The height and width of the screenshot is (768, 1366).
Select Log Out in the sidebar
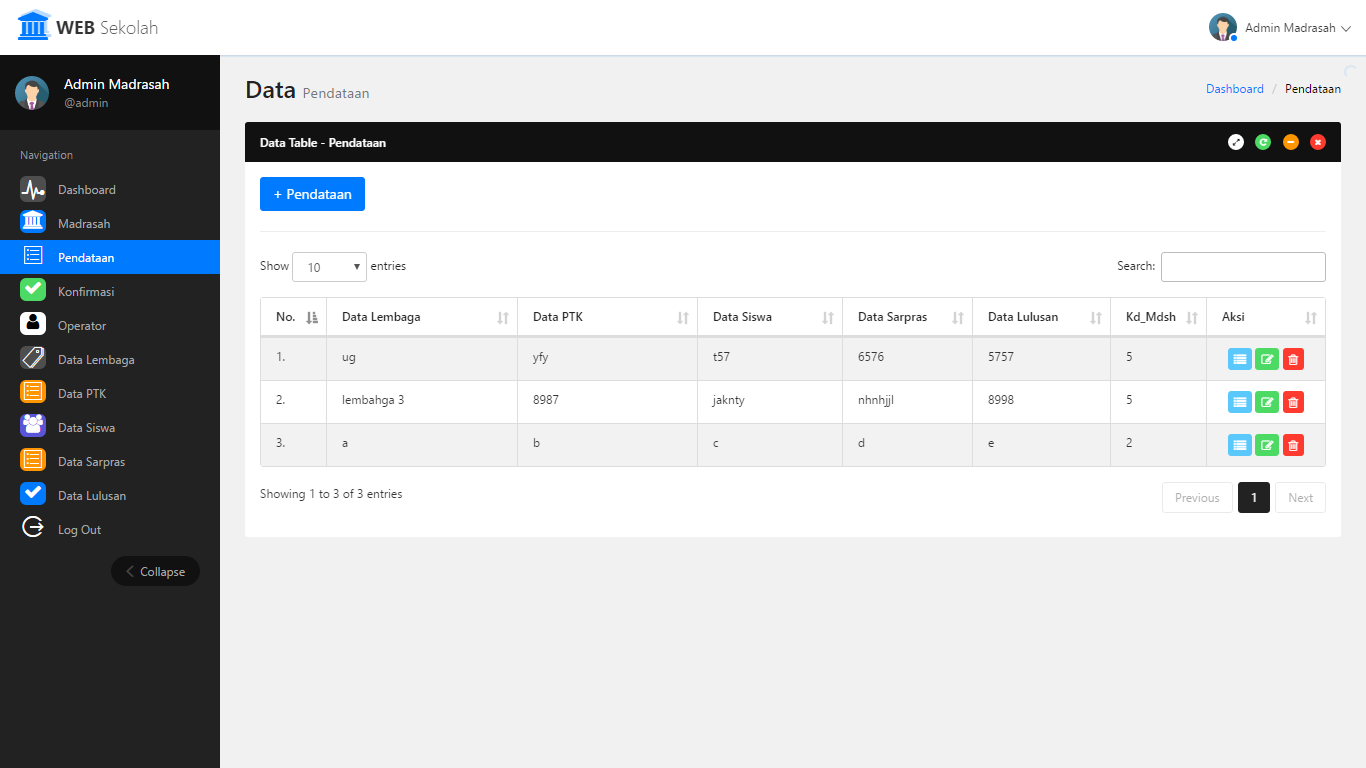click(79, 529)
